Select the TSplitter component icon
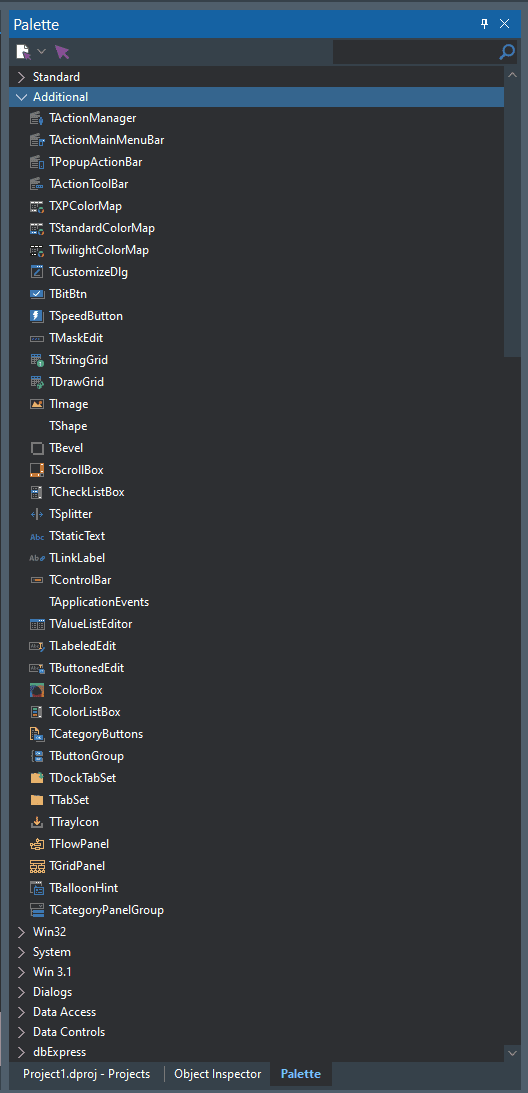The image size is (528, 1093). (37, 514)
